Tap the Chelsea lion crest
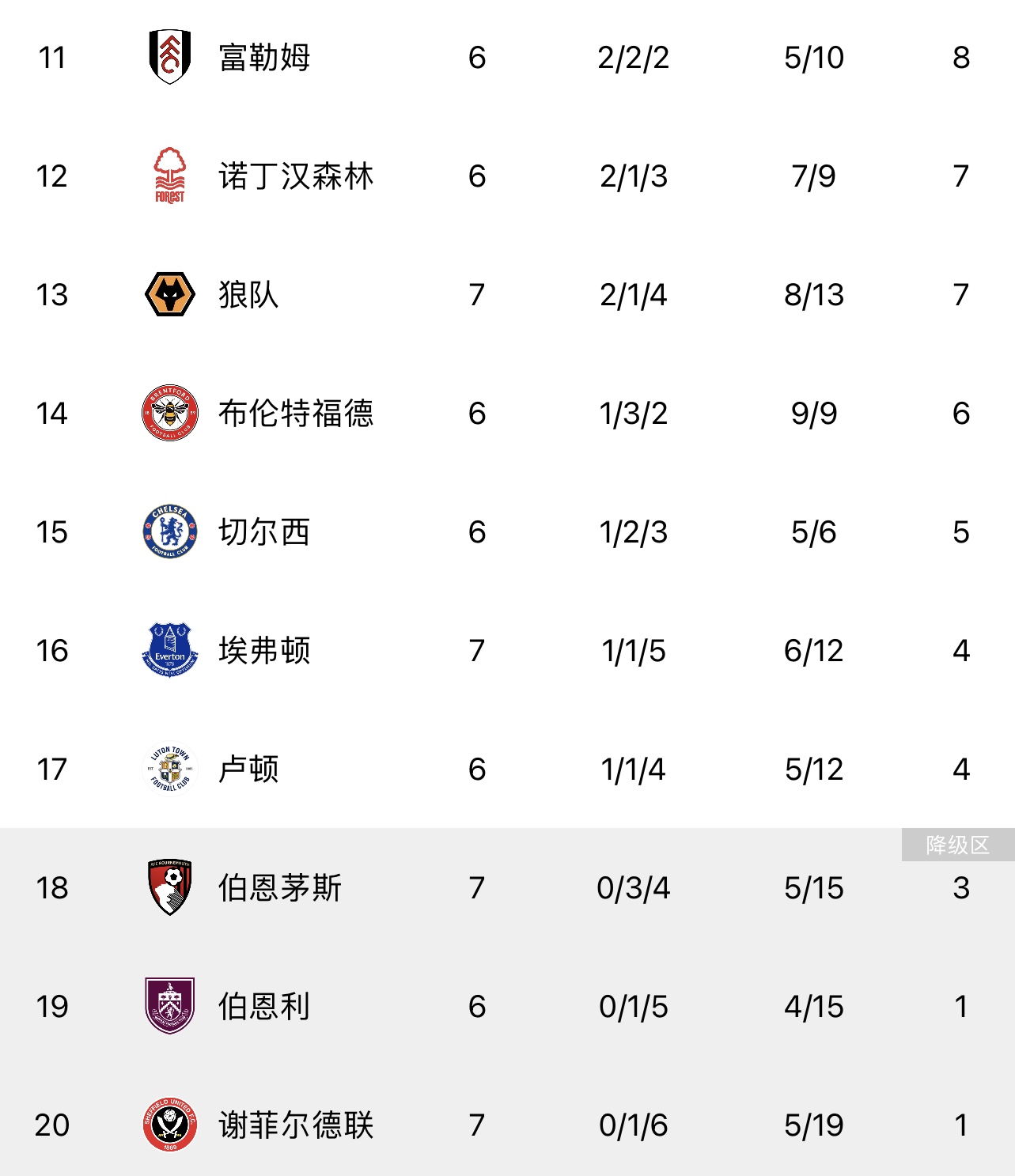 pos(170,531)
